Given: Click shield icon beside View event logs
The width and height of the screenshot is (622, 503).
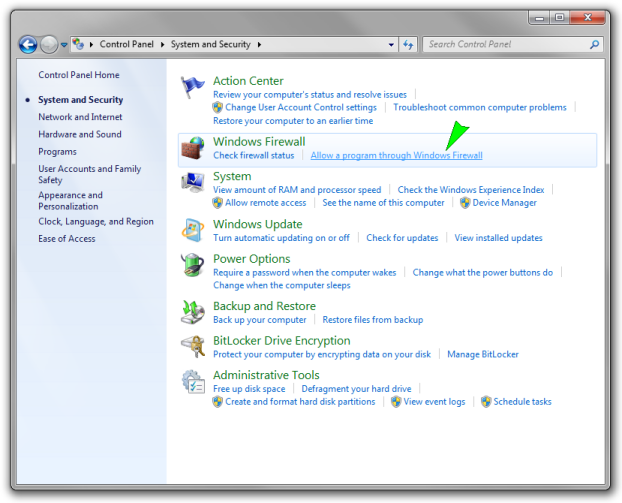Looking at the screenshot, I should [396, 402].
